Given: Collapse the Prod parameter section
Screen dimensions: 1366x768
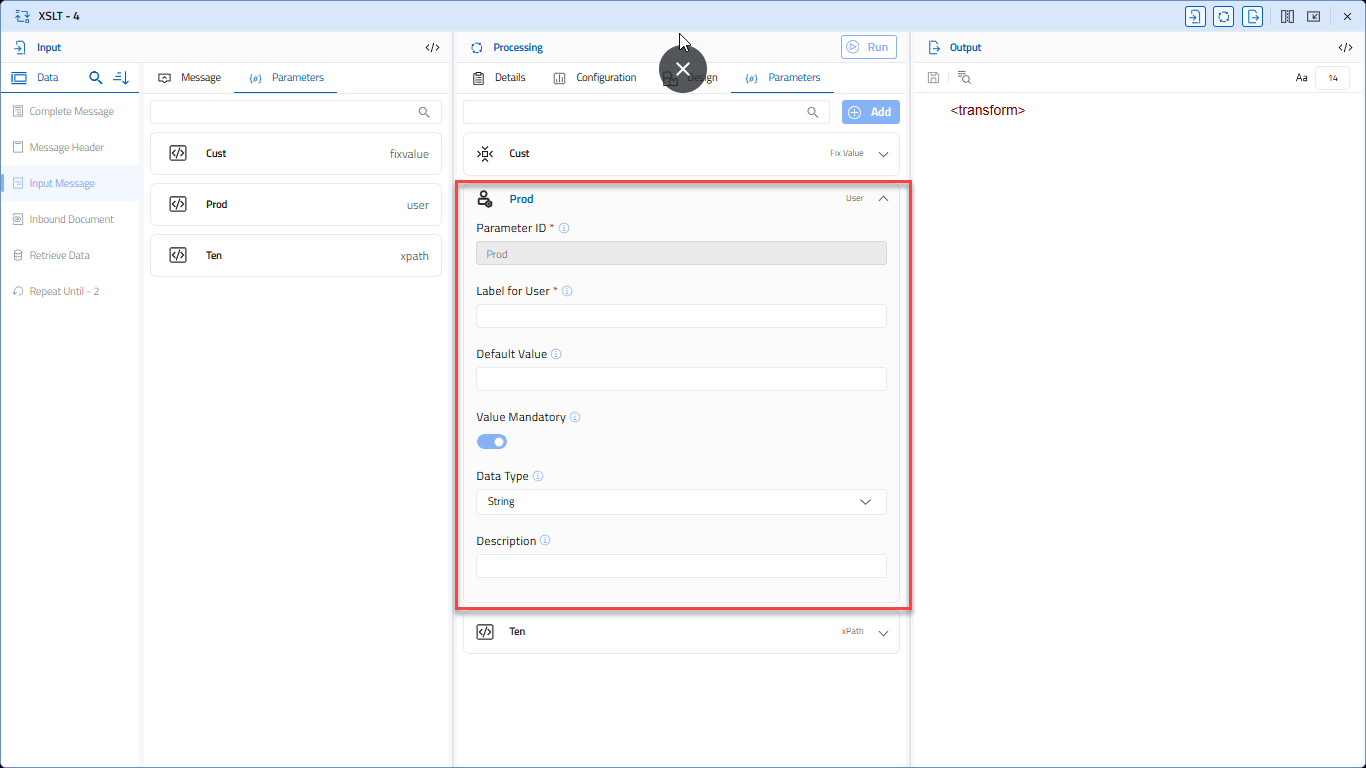Looking at the screenshot, I should point(883,198).
